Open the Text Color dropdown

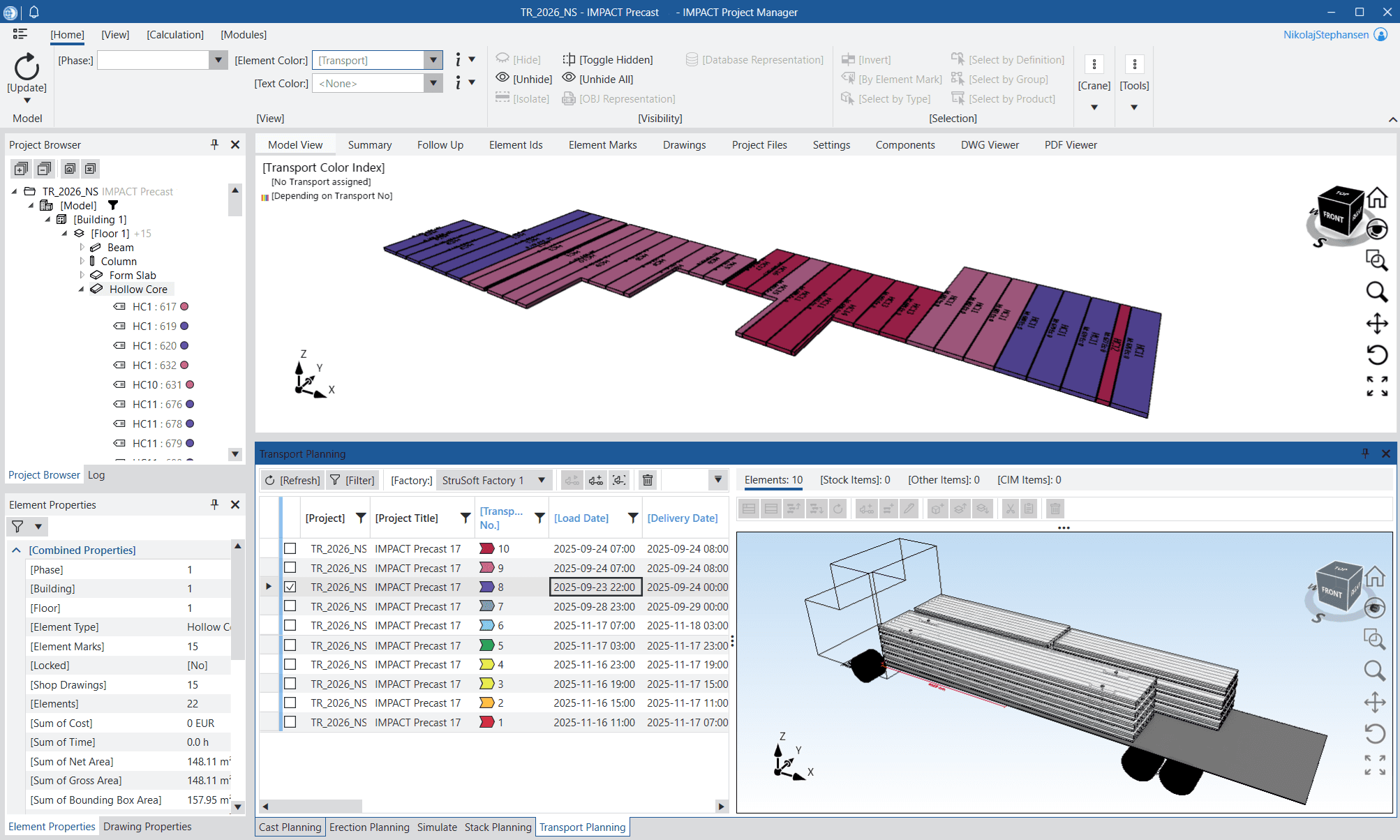(433, 83)
